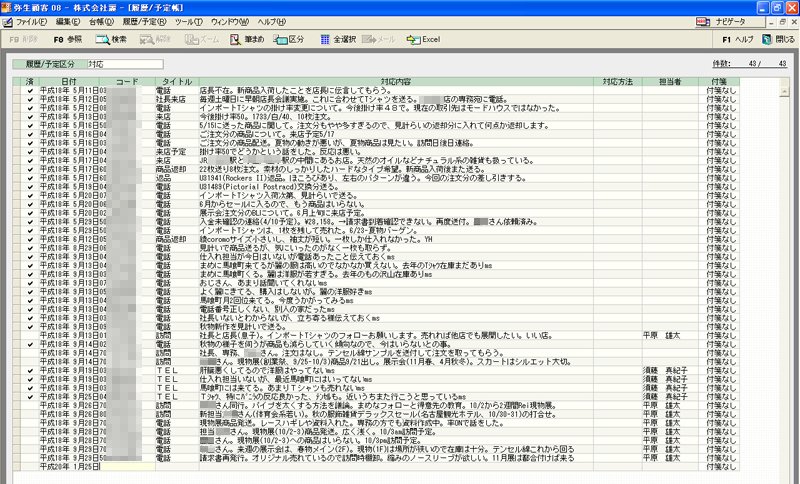Viewport: 800px width, 484px height.
Task: Select the 請求書再発行 content cell
Action: coord(396,458)
